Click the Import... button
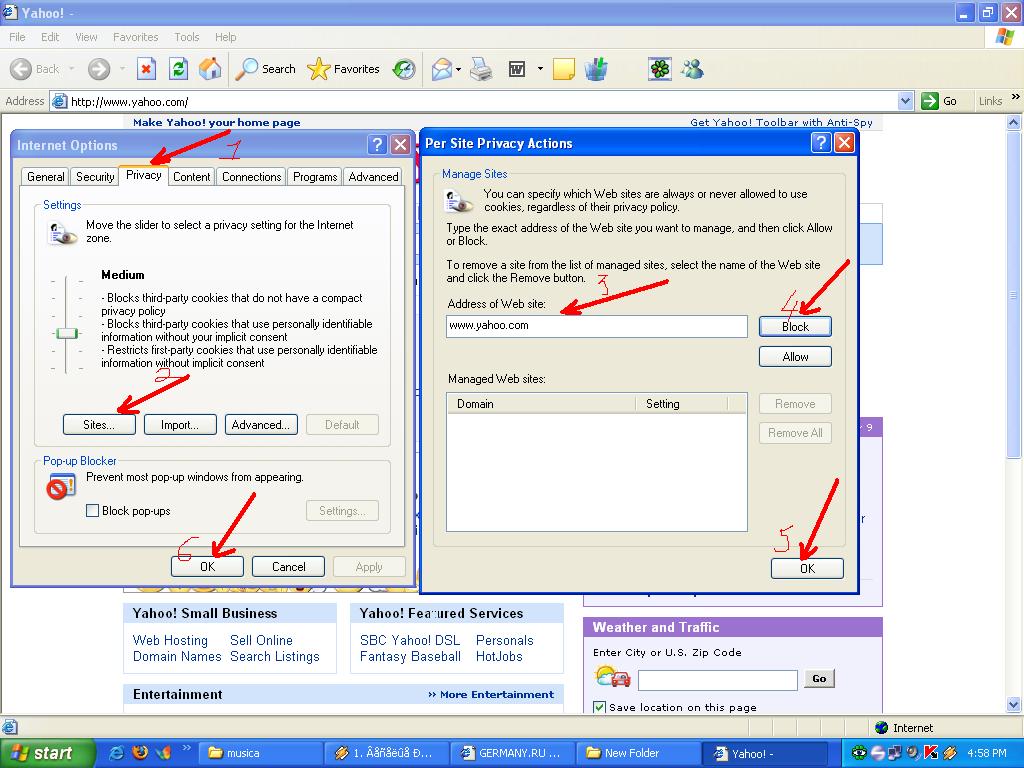The width and height of the screenshot is (1024, 768). pyautogui.click(x=180, y=424)
